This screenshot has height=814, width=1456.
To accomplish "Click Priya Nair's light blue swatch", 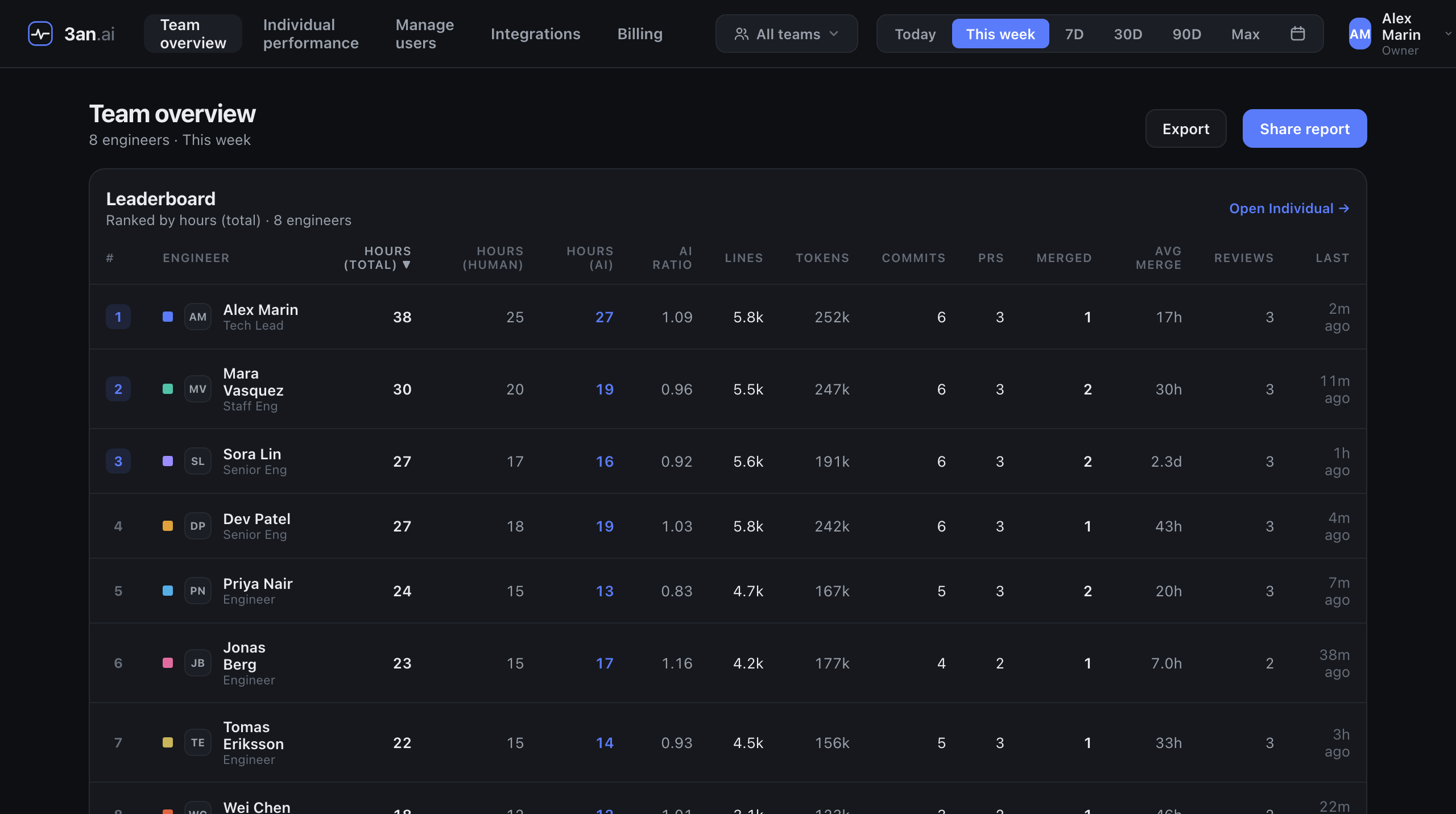I will (x=168, y=591).
